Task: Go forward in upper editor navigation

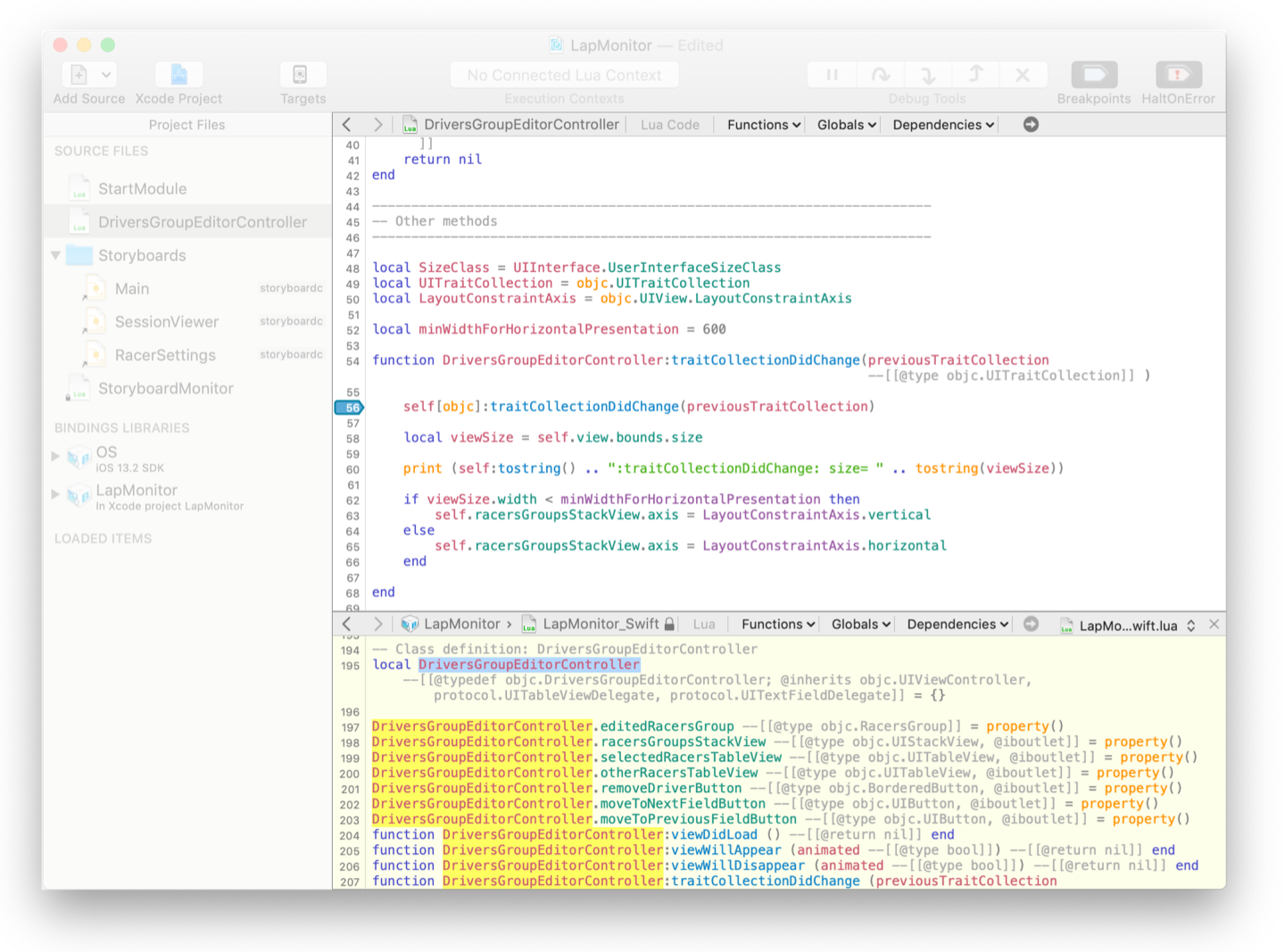Action: [x=377, y=125]
